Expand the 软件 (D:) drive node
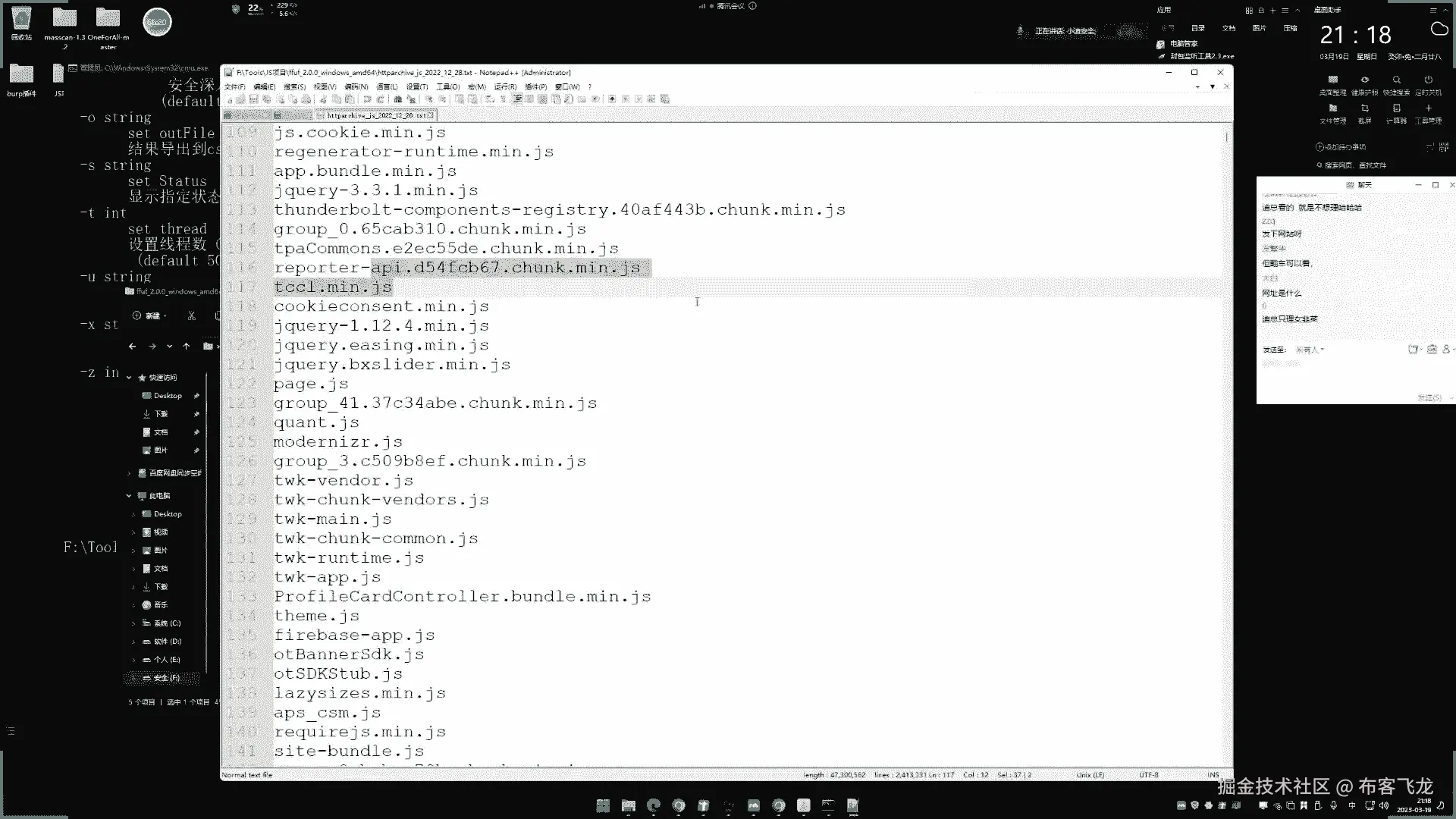Image resolution: width=1456 pixels, height=819 pixels. point(133,642)
